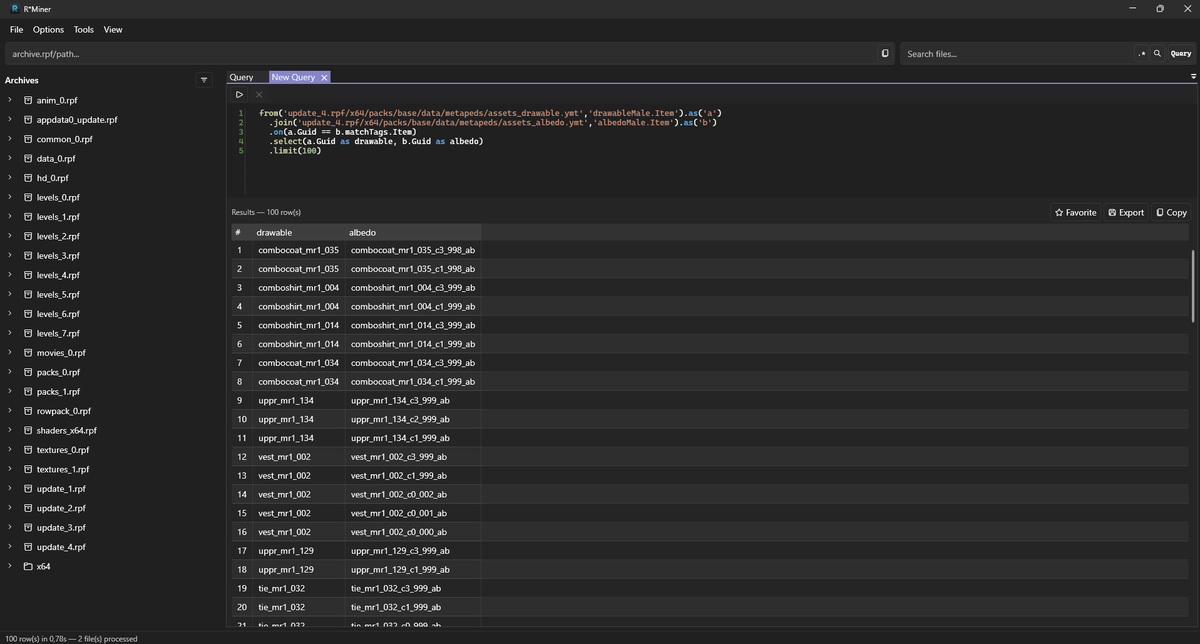Click the archive icon for shaders_x64.rpf
1200x644 pixels.
pyautogui.click(x=28, y=430)
